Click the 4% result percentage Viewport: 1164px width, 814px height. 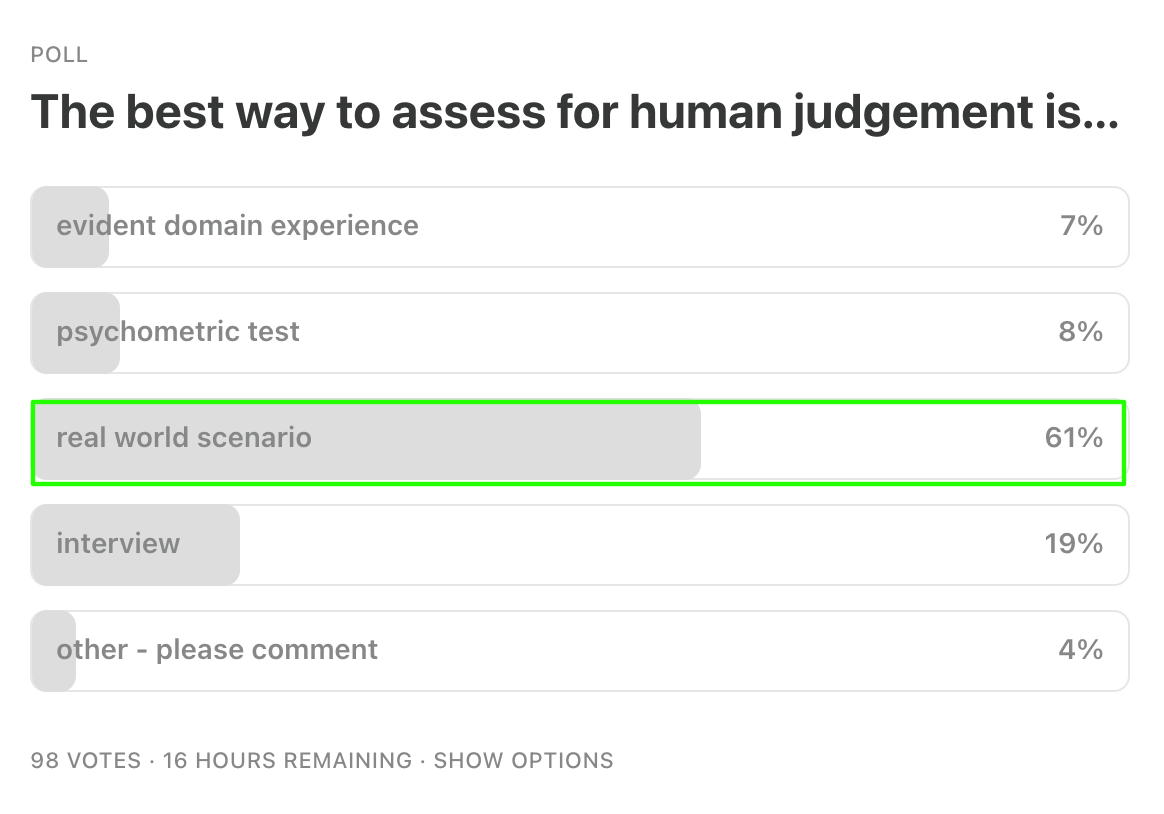coord(1080,650)
